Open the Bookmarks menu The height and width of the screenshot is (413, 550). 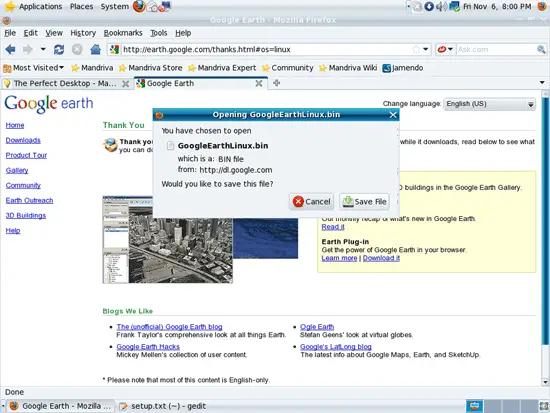(x=123, y=33)
